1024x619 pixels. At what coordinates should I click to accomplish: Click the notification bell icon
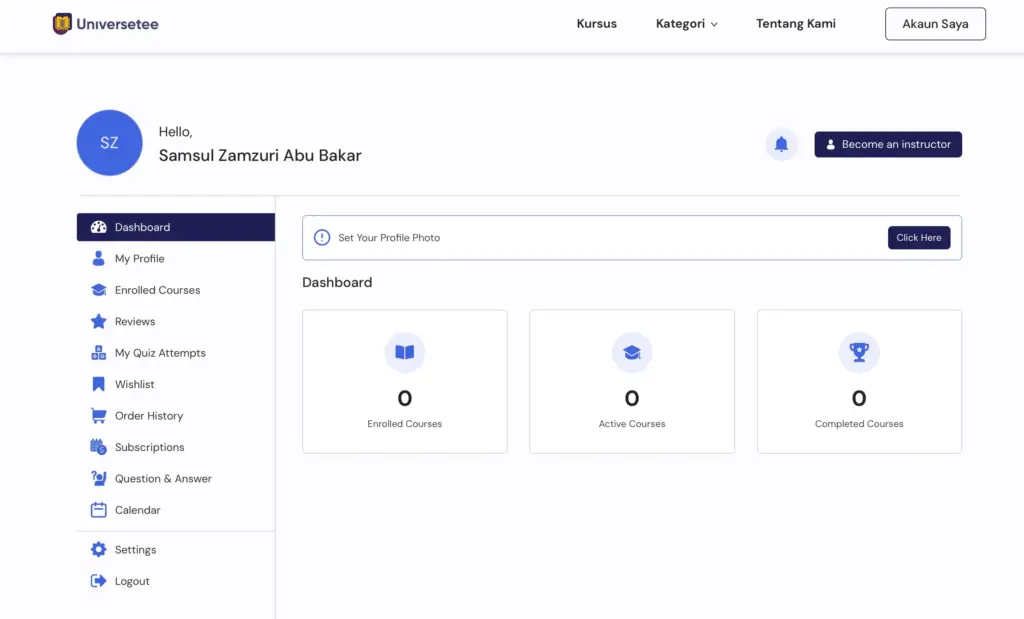(781, 144)
